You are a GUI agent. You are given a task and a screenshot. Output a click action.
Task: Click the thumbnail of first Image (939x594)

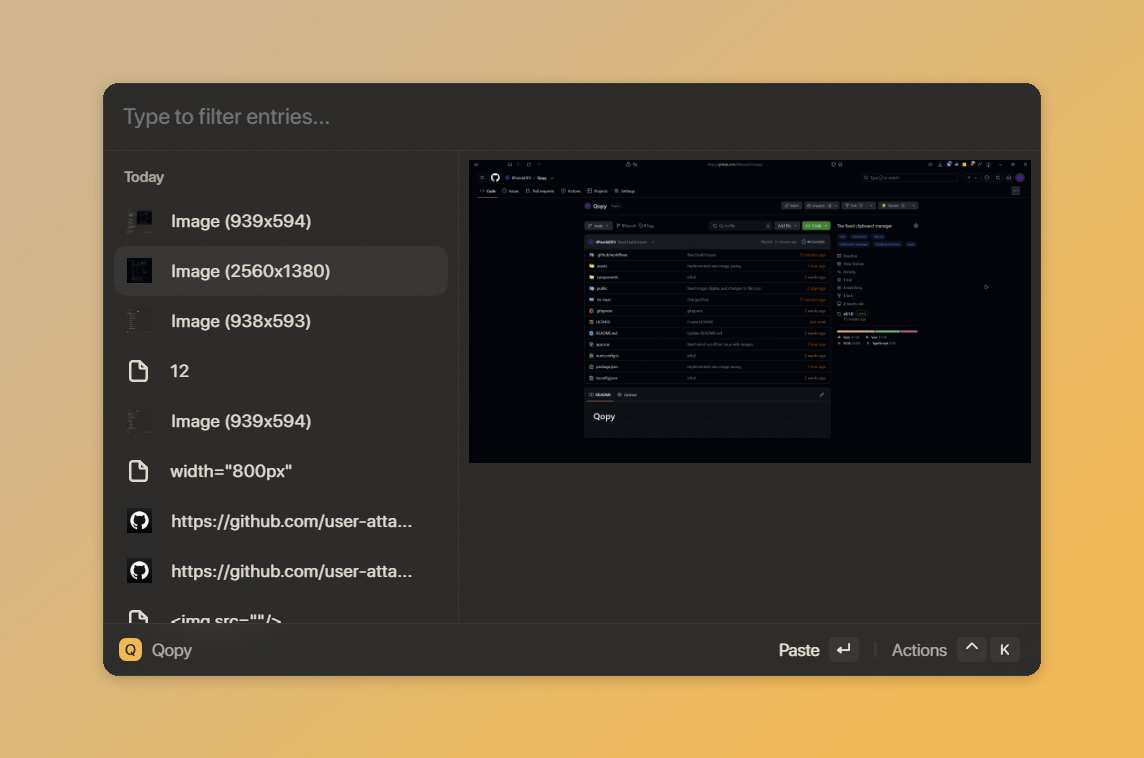pos(139,221)
